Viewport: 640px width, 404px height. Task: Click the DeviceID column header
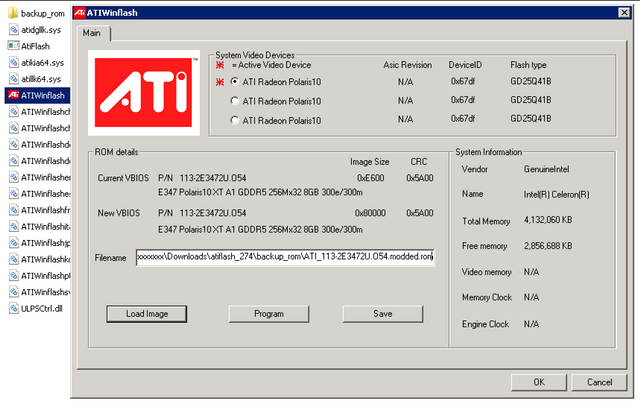tap(465, 65)
